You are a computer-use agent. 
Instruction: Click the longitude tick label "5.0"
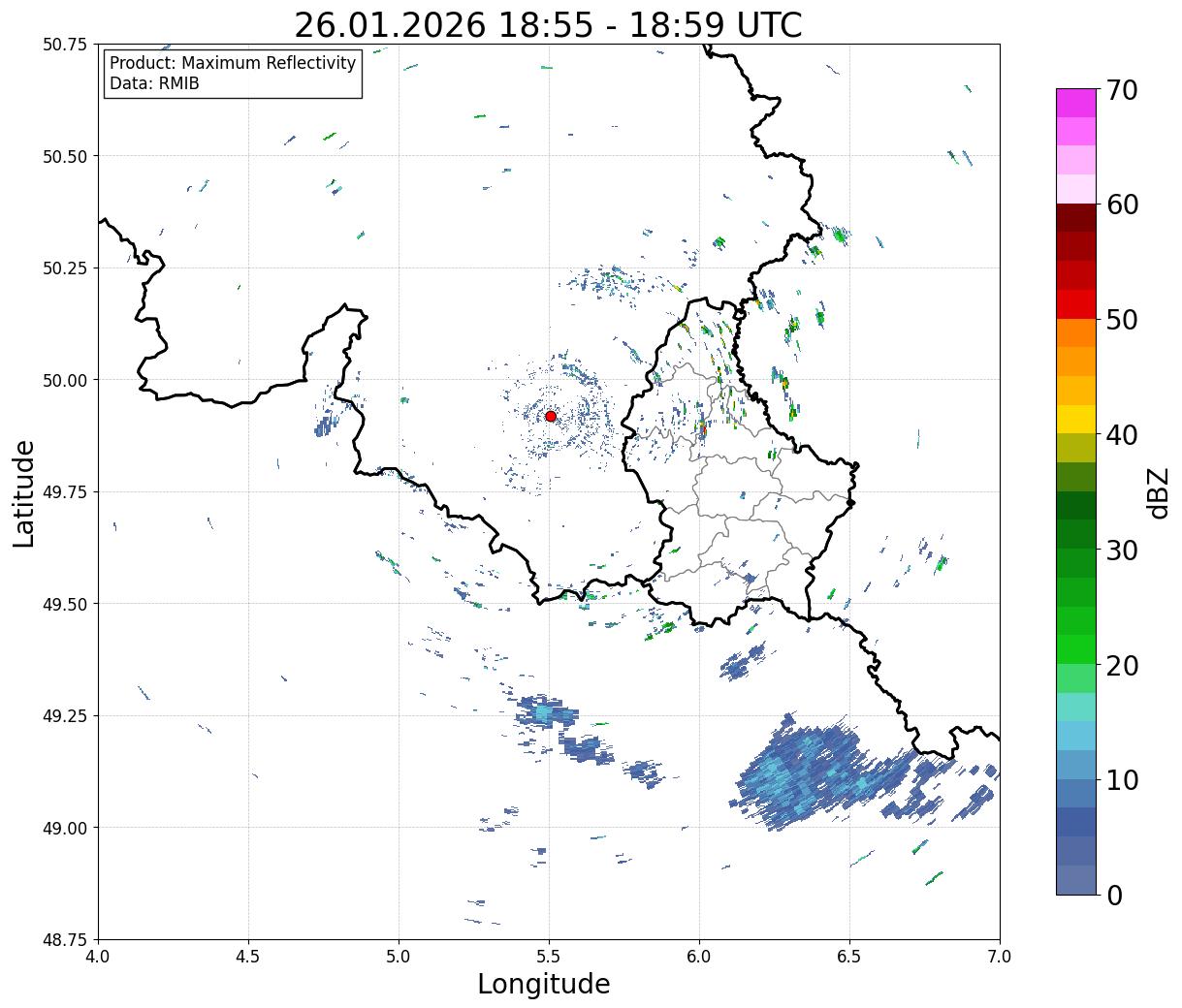tap(399, 957)
